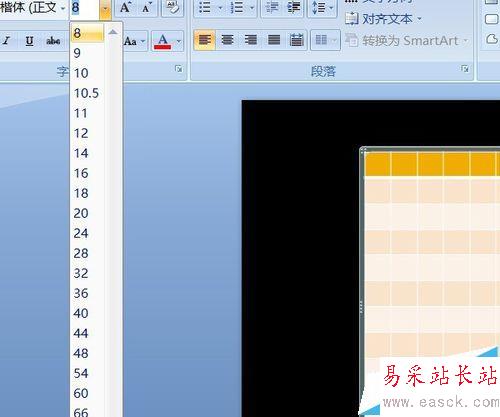Collapse the font size dropdown arrow
The image size is (500, 417).
pyautogui.click(x=105, y=8)
